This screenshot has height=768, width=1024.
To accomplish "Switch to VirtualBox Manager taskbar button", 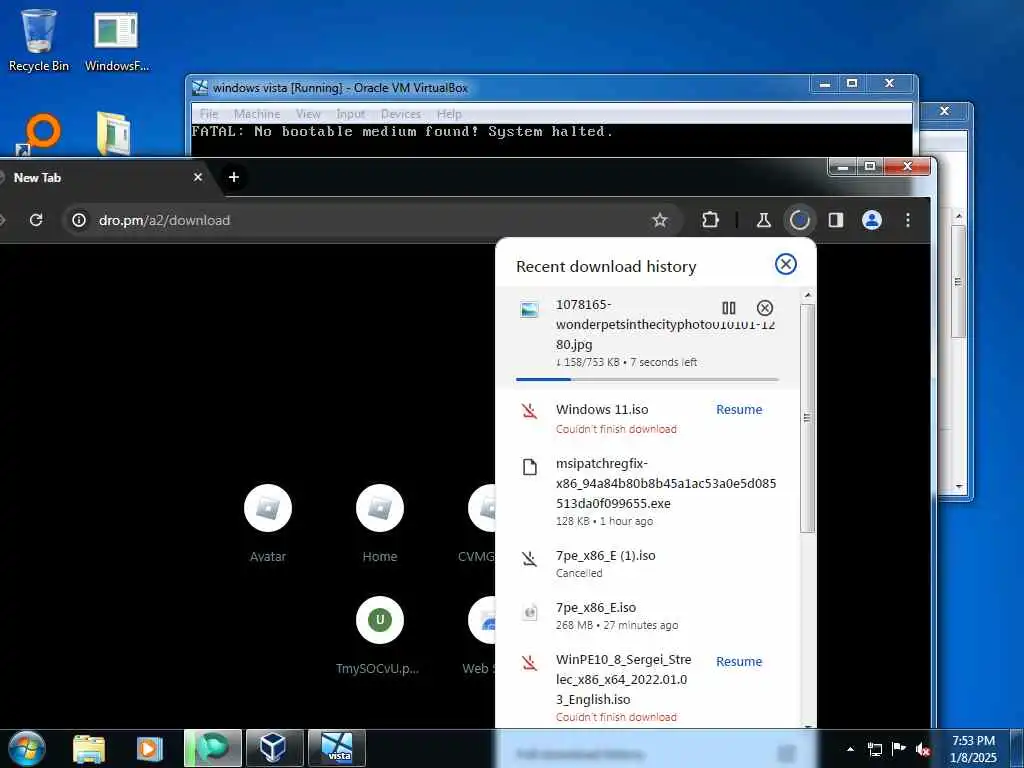I will [274, 748].
